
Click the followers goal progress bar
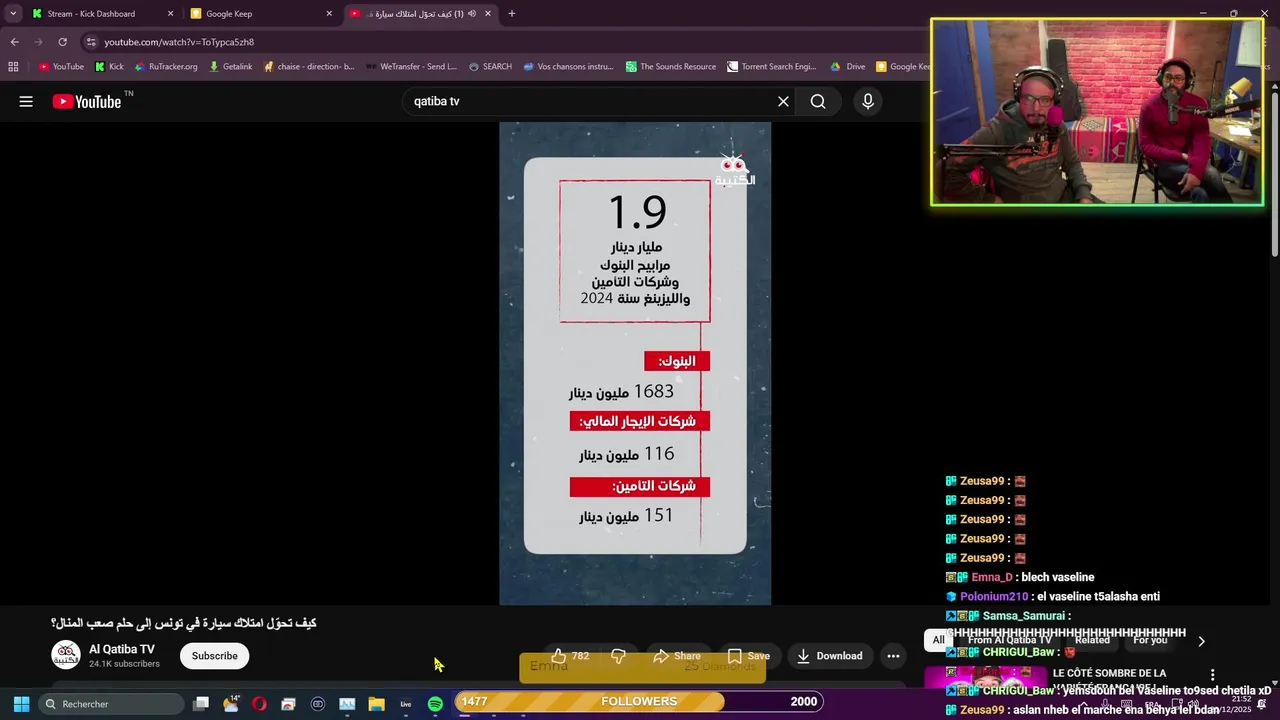640,701
